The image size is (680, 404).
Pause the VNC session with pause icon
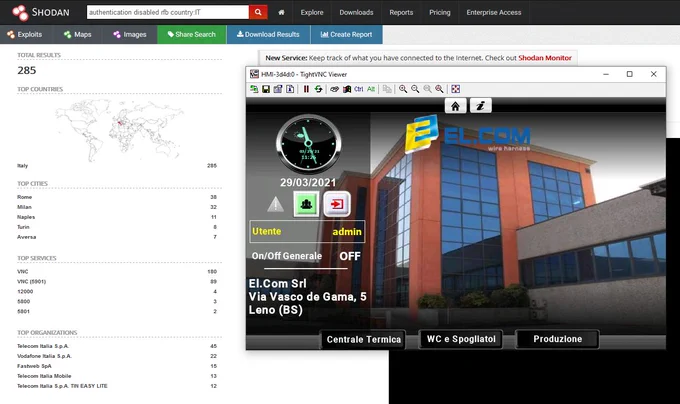pyautogui.click(x=306, y=89)
